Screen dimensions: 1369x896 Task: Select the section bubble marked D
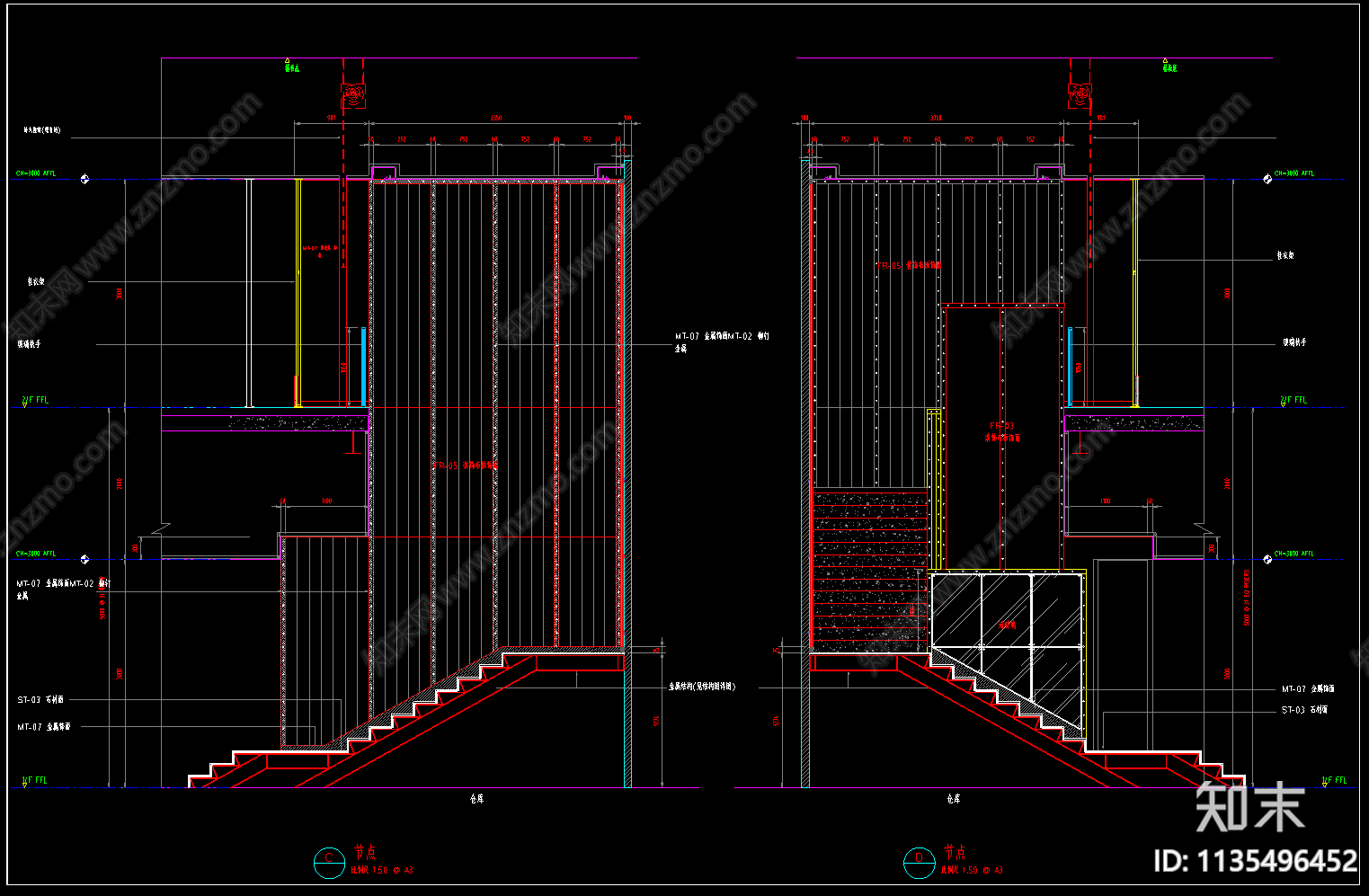pos(919,862)
